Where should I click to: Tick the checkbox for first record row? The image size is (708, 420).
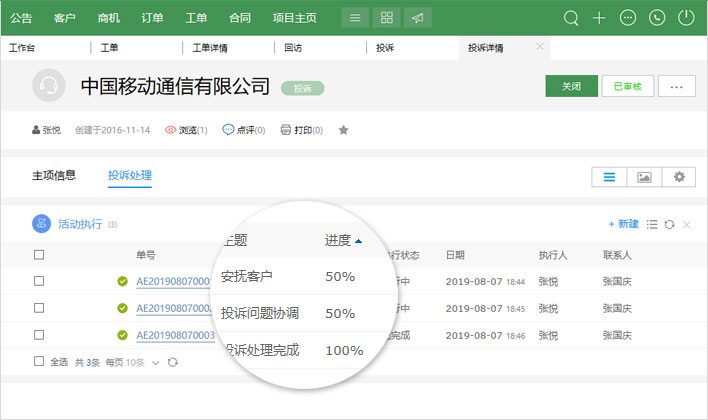(x=39, y=281)
